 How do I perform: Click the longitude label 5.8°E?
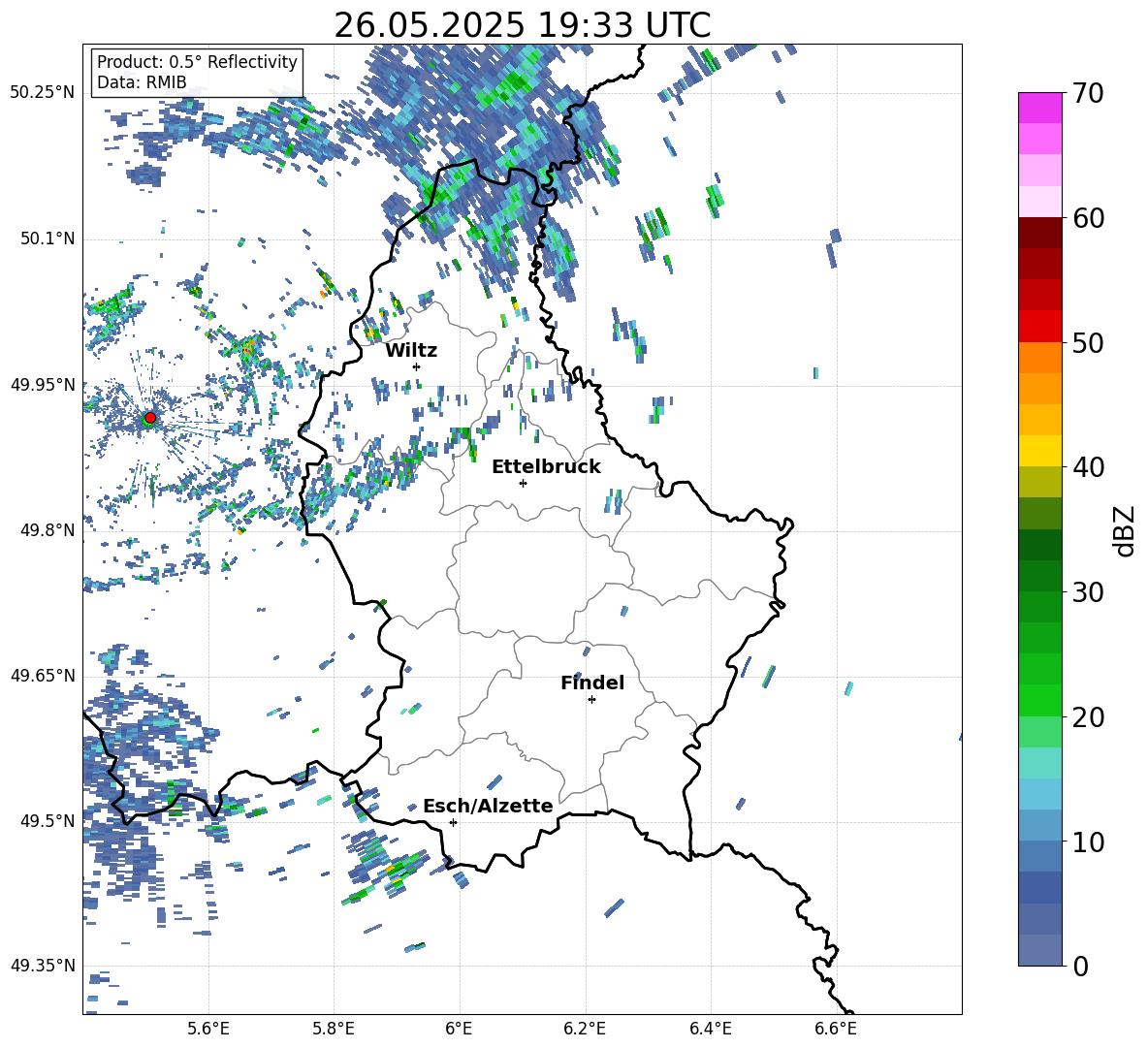point(334,1029)
